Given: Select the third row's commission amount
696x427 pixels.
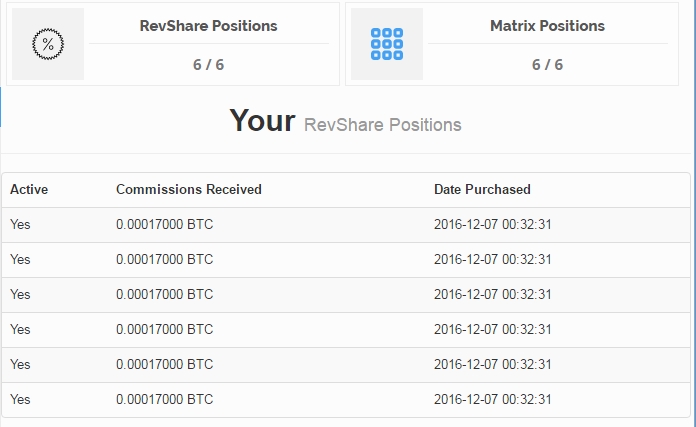Looking at the screenshot, I should click(x=164, y=294).
